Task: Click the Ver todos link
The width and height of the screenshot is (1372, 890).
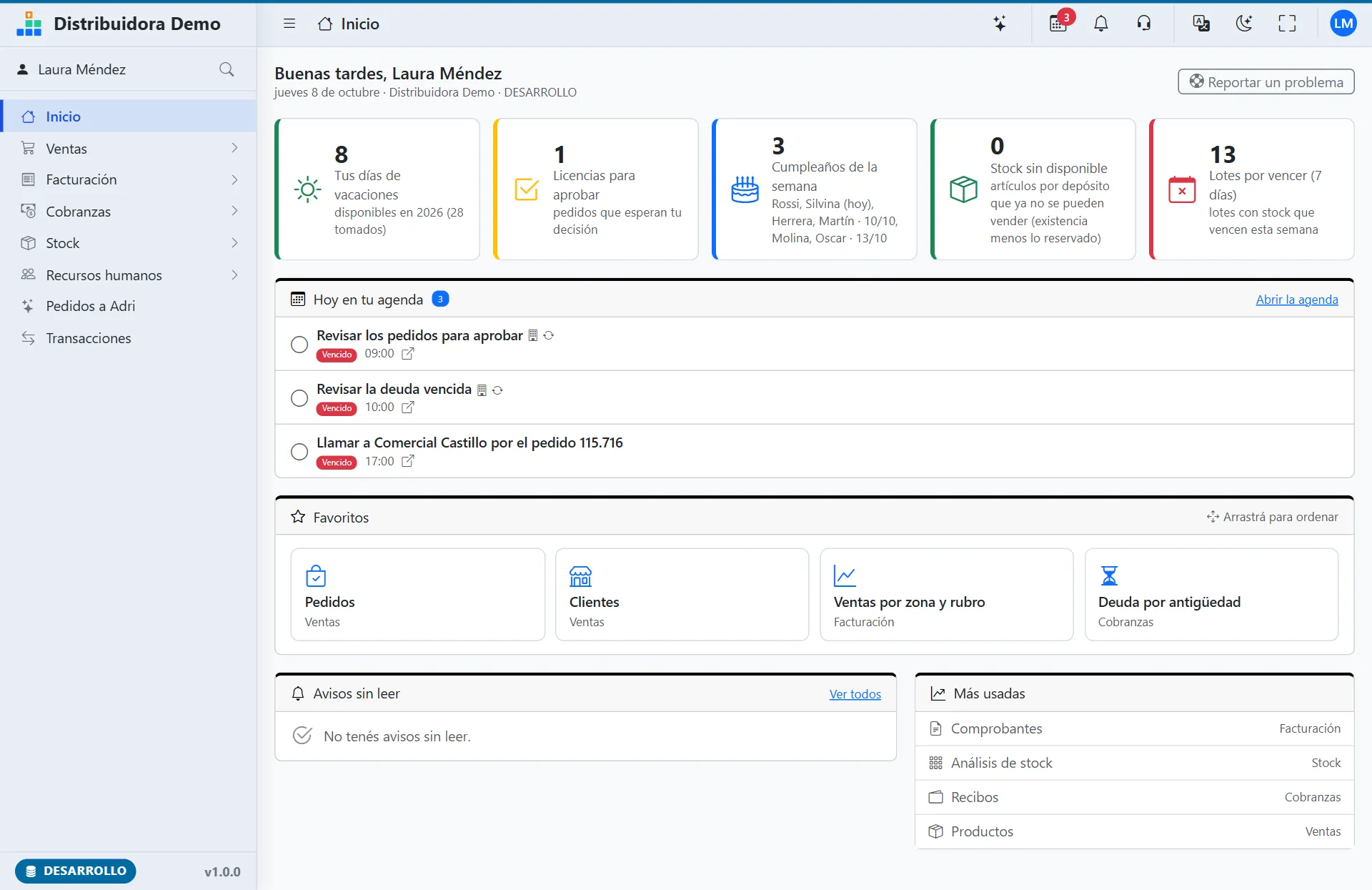Action: coord(855,694)
